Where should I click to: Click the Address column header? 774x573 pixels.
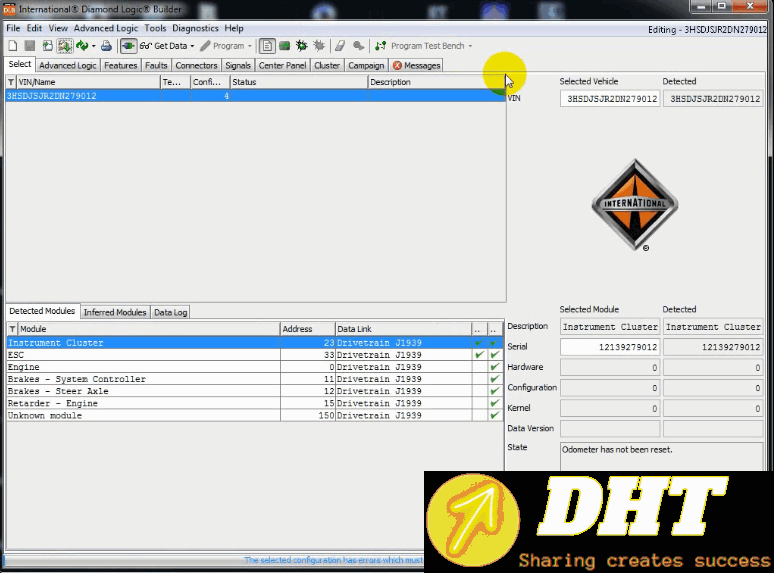308,329
